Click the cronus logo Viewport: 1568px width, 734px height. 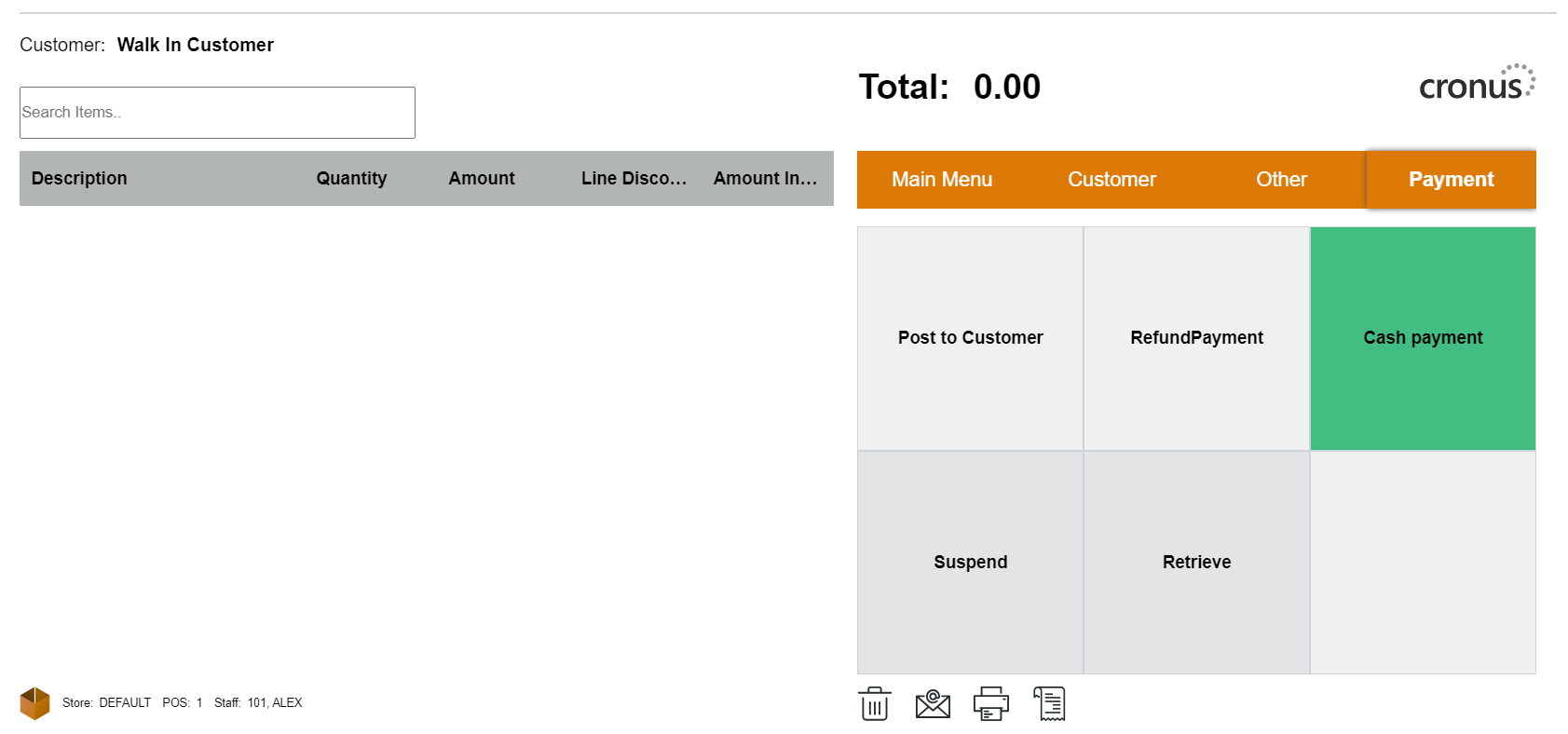tap(1476, 84)
